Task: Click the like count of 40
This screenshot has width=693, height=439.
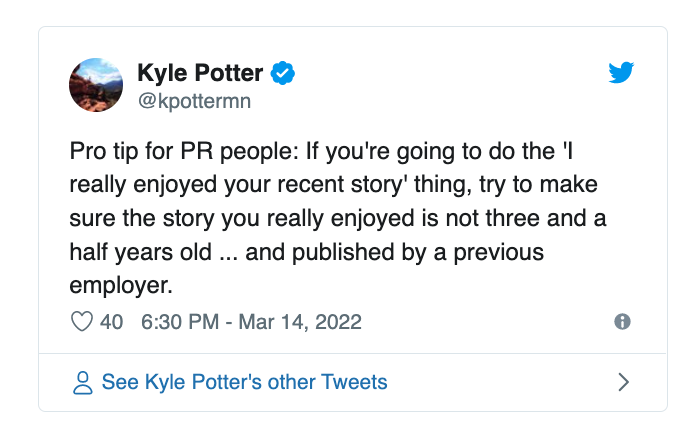Action: tap(111, 322)
